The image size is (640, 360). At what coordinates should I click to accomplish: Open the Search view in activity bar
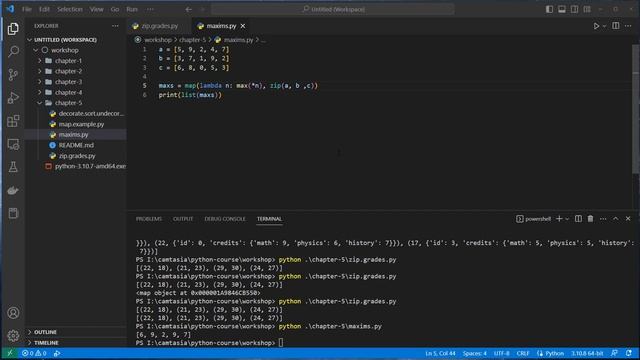point(13,51)
